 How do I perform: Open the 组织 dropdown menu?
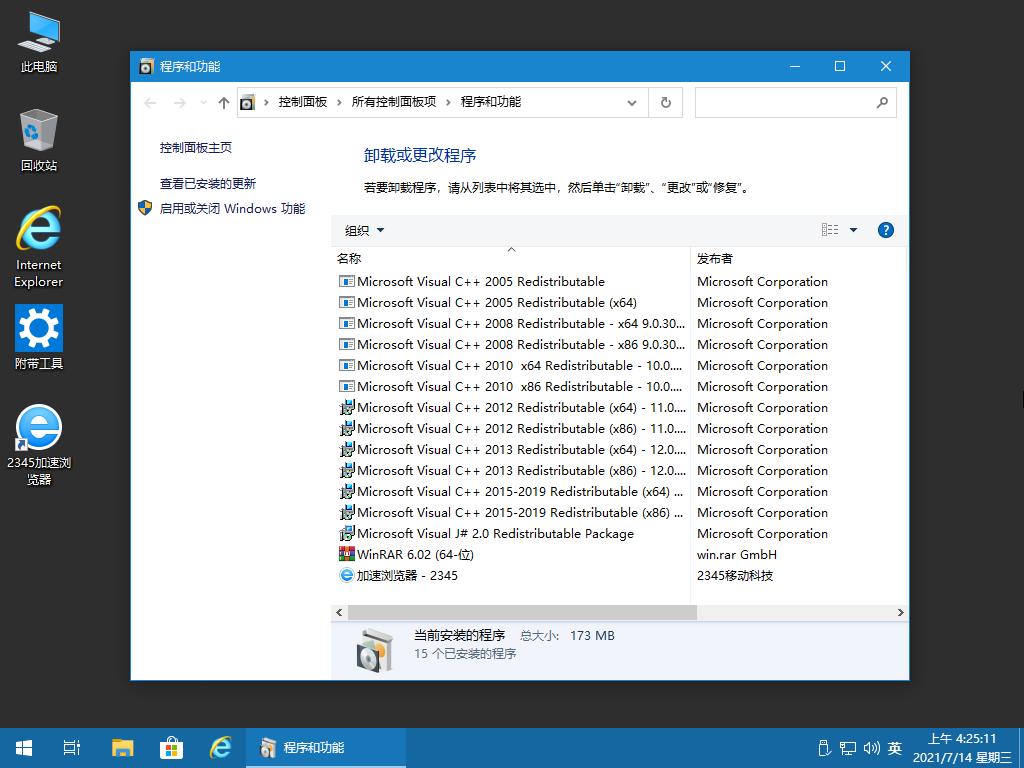click(364, 231)
